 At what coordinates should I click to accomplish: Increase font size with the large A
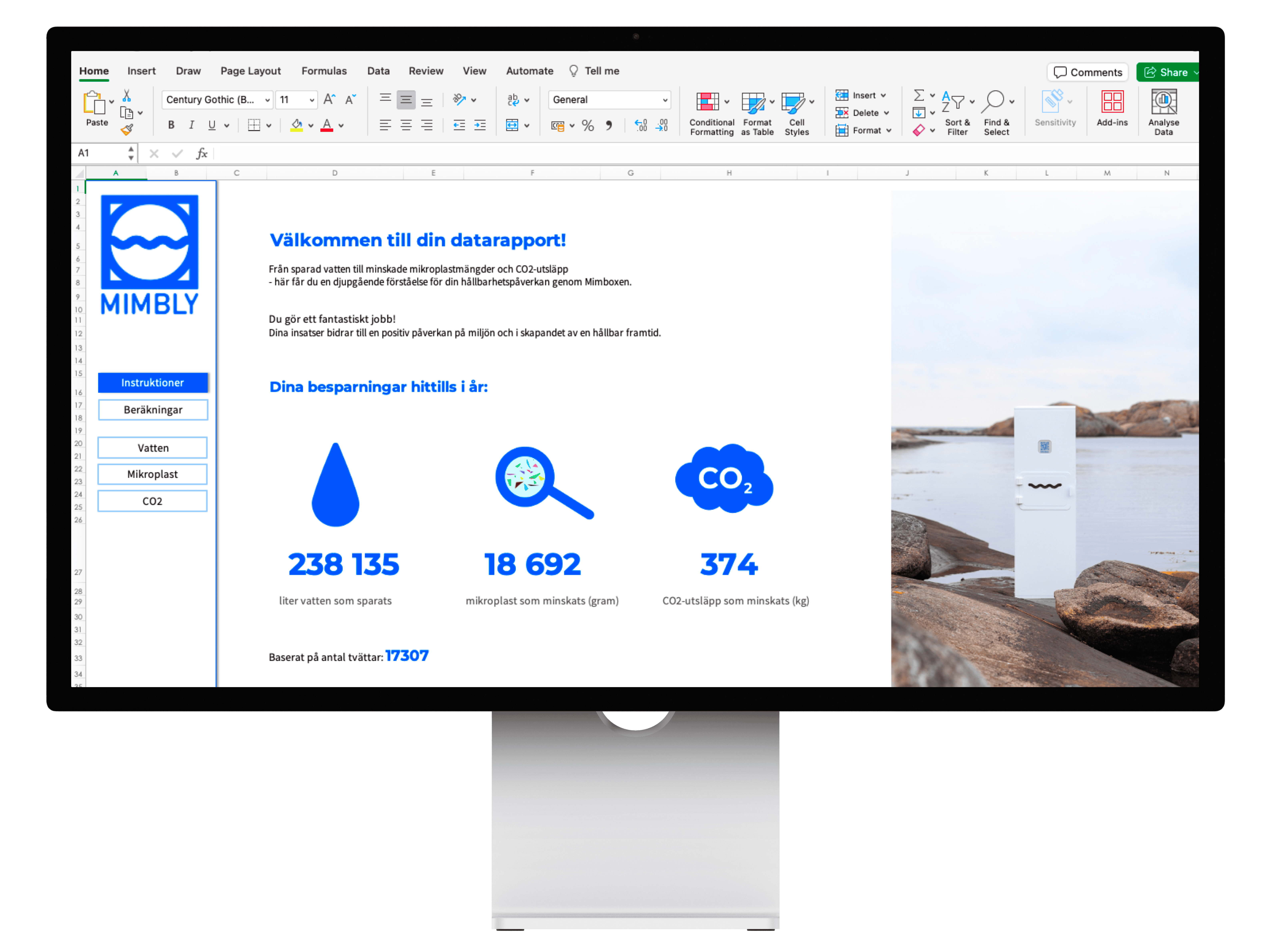[329, 99]
